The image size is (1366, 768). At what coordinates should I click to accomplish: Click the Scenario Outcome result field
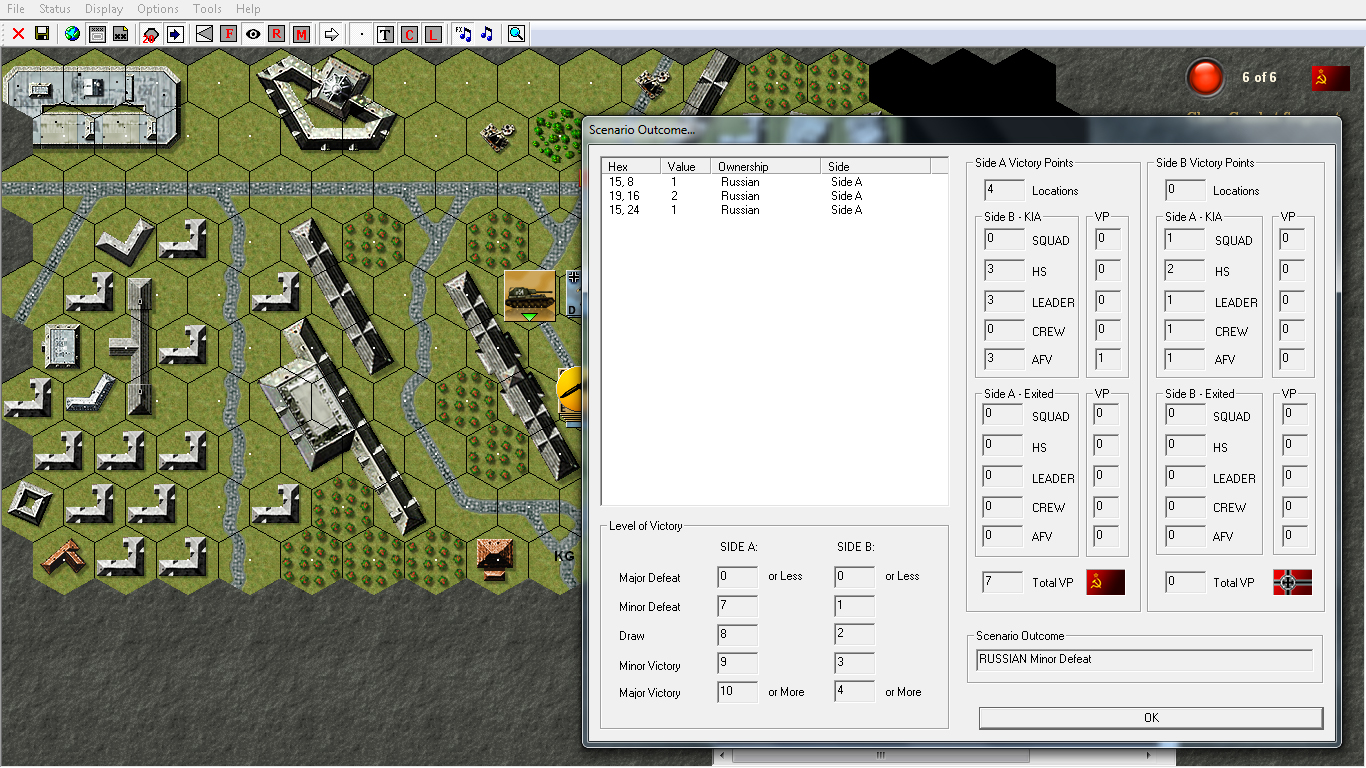coord(1144,660)
